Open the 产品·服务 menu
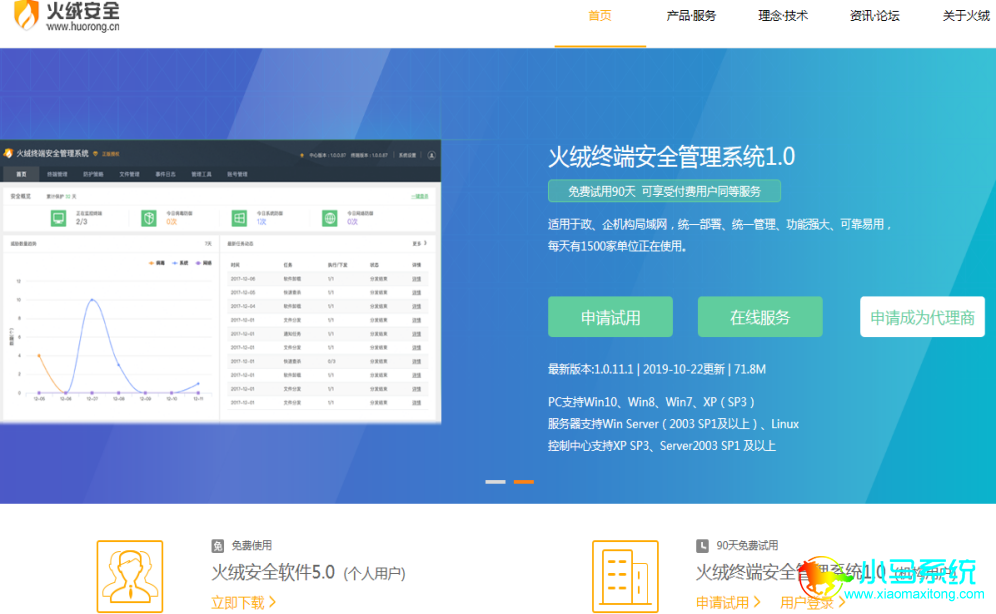The height and width of the screenshot is (614, 996). pos(690,16)
